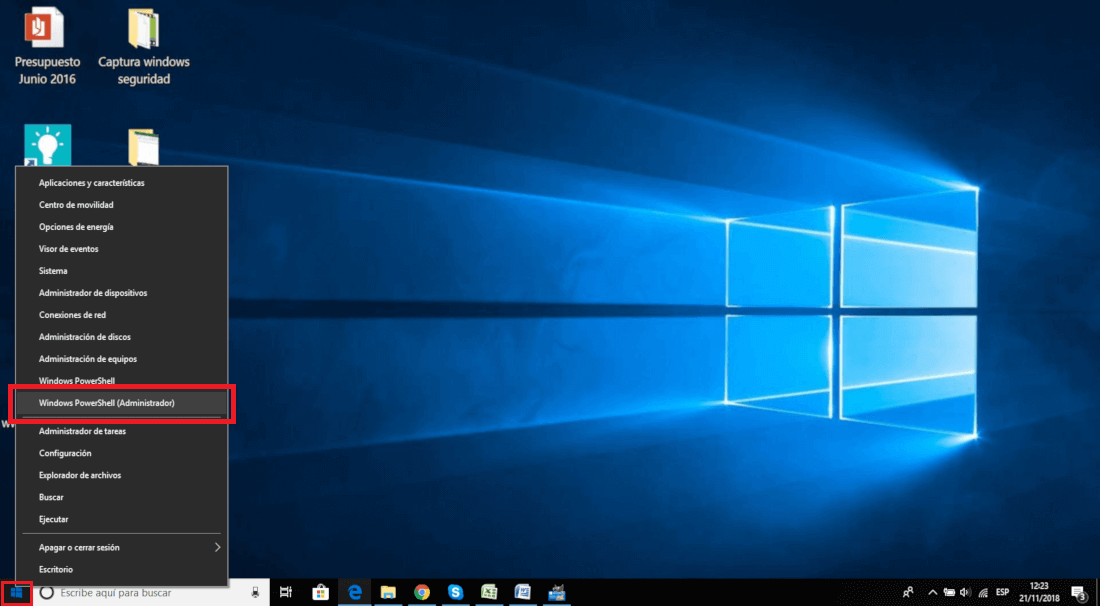The height and width of the screenshot is (606, 1100).
Task: Choose the Sistema menu entry
Action: (x=122, y=271)
